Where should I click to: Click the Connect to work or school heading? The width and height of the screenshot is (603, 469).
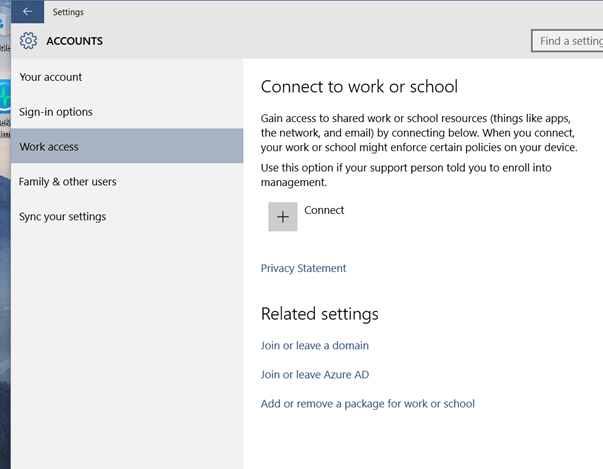(359, 87)
